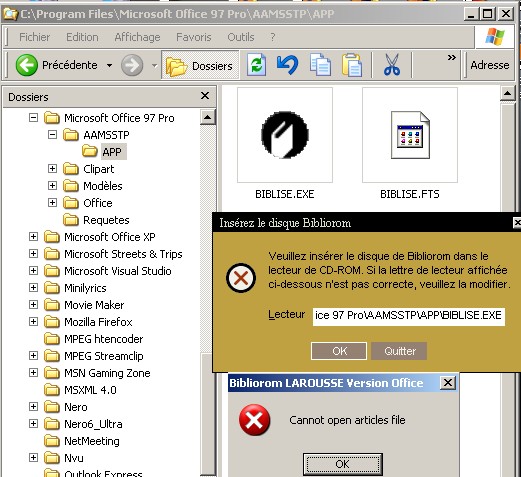Open the Edition menu
This screenshot has height=477, width=521.
[82, 37]
